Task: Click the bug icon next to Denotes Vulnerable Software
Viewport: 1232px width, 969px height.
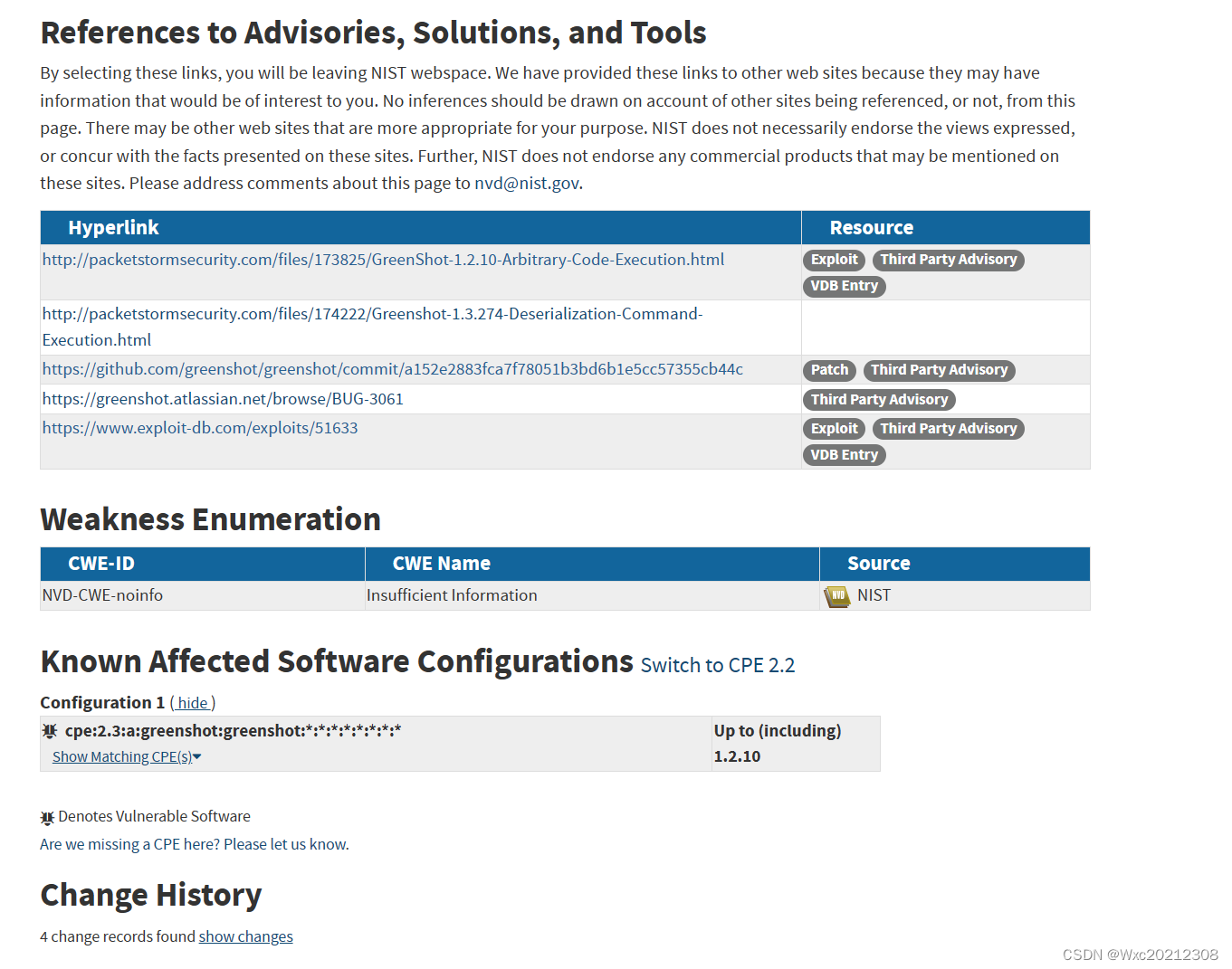Action: click(x=48, y=818)
